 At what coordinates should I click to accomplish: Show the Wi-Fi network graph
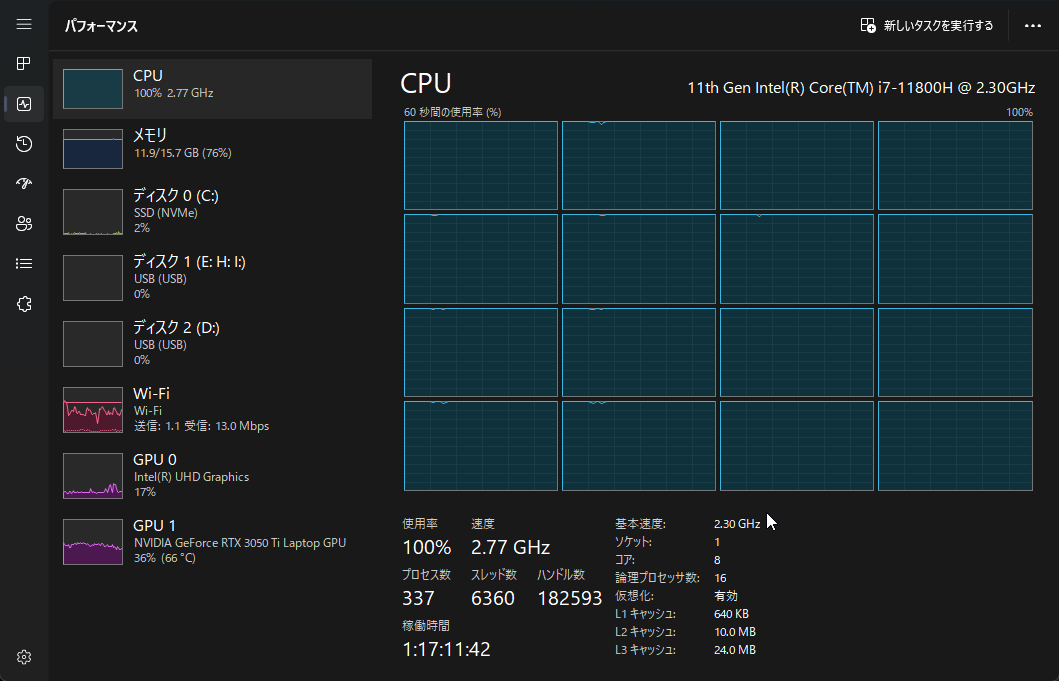(212, 409)
